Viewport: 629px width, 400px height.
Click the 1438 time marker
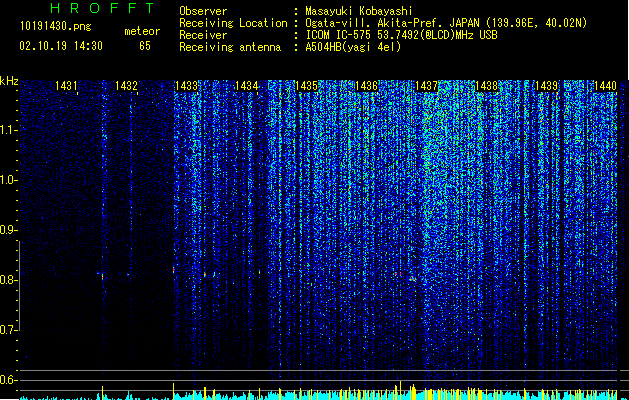[x=486, y=86]
